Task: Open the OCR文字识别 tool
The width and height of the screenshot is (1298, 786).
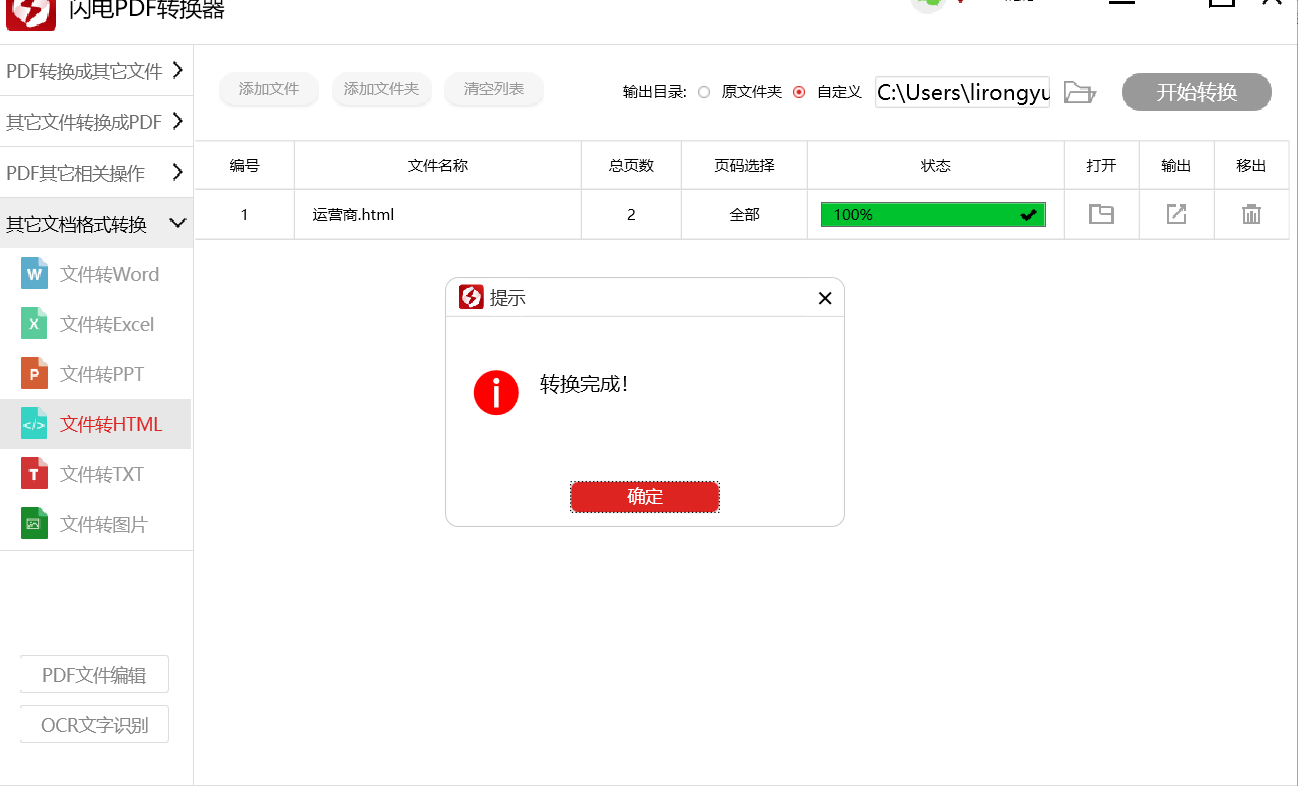Action: (x=94, y=724)
